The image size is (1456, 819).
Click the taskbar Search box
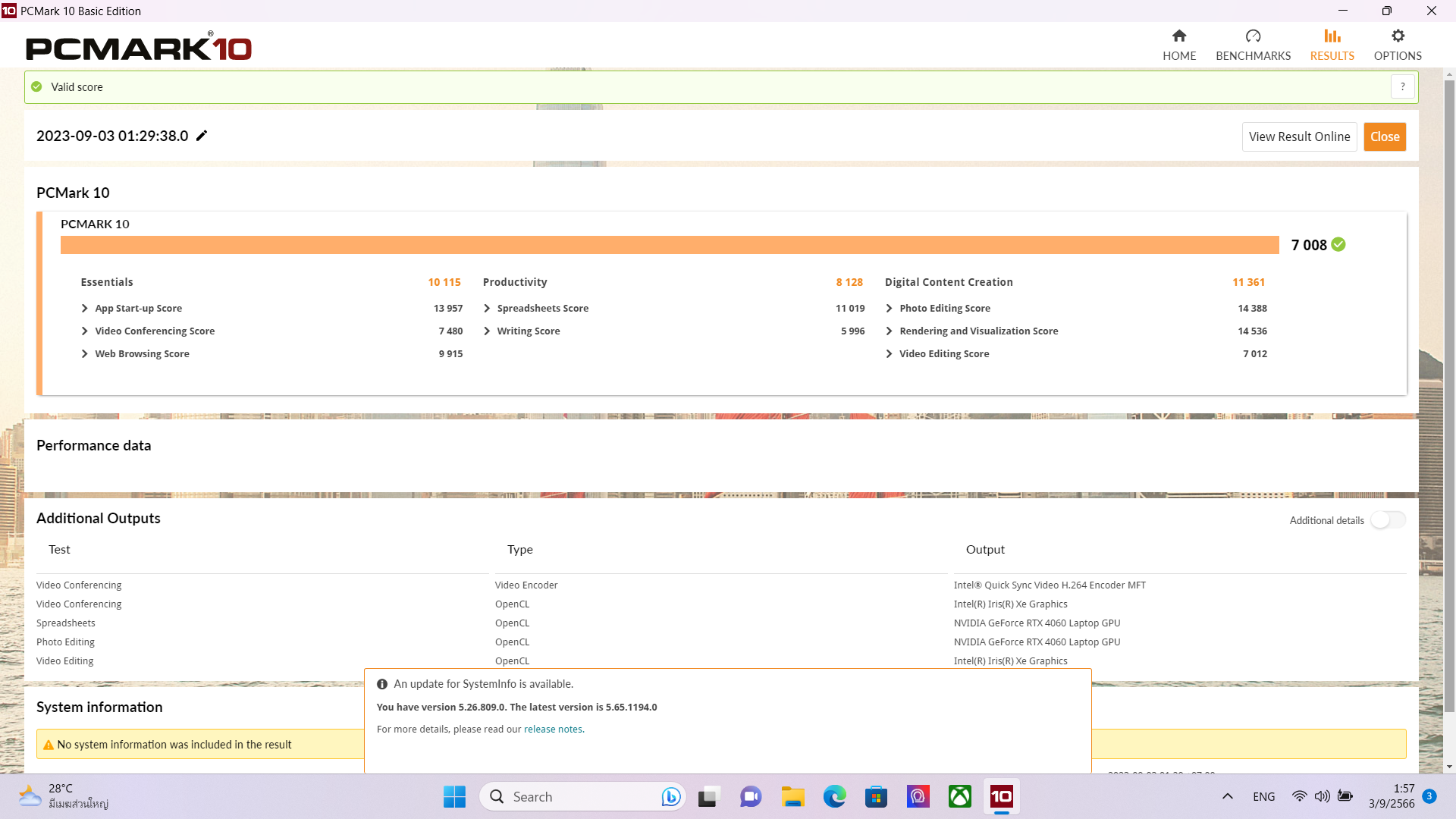(x=582, y=796)
